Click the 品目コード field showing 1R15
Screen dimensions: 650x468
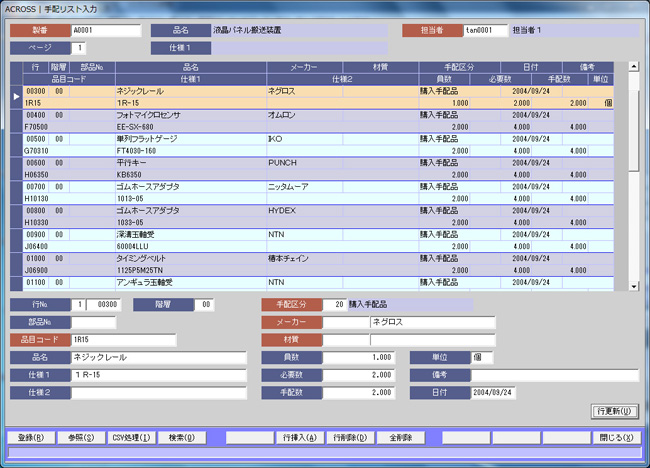tap(123, 340)
